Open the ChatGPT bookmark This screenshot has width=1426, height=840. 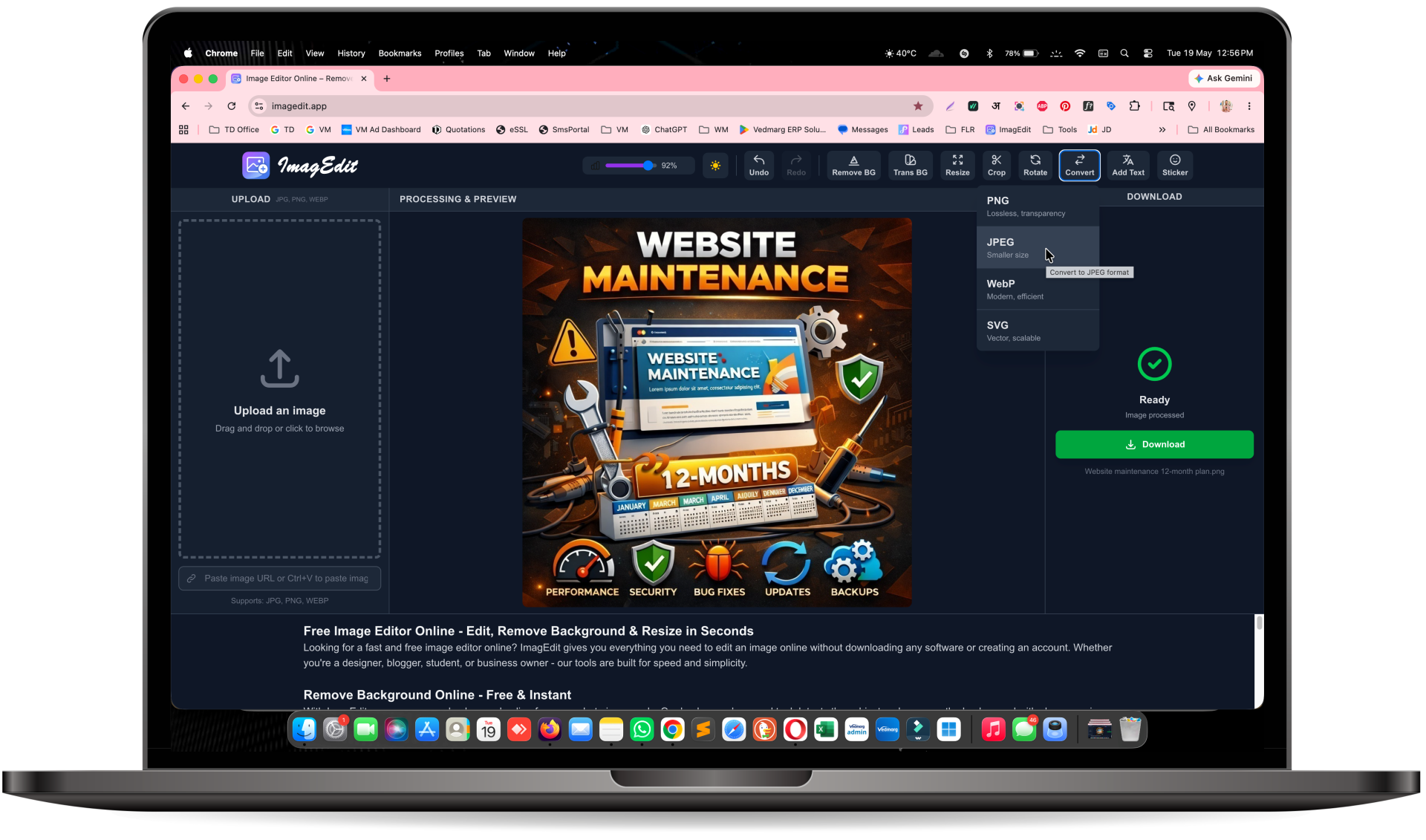pyautogui.click(x=664, y=129)
